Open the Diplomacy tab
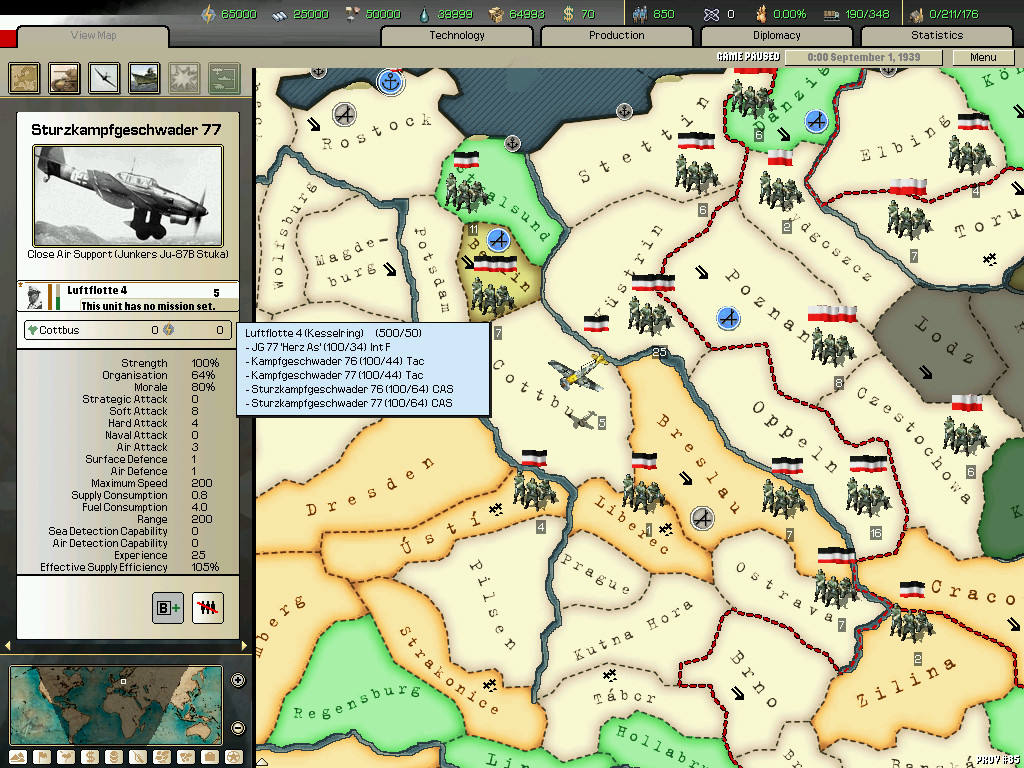The width and height of the screenshot is (1024, 768). tap(779, 36)
